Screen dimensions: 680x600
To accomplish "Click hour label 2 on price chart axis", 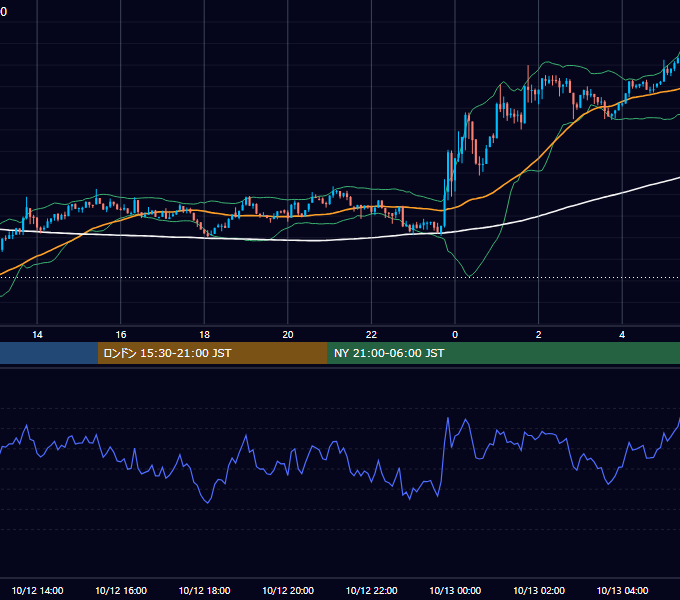I will coord(539,335).
